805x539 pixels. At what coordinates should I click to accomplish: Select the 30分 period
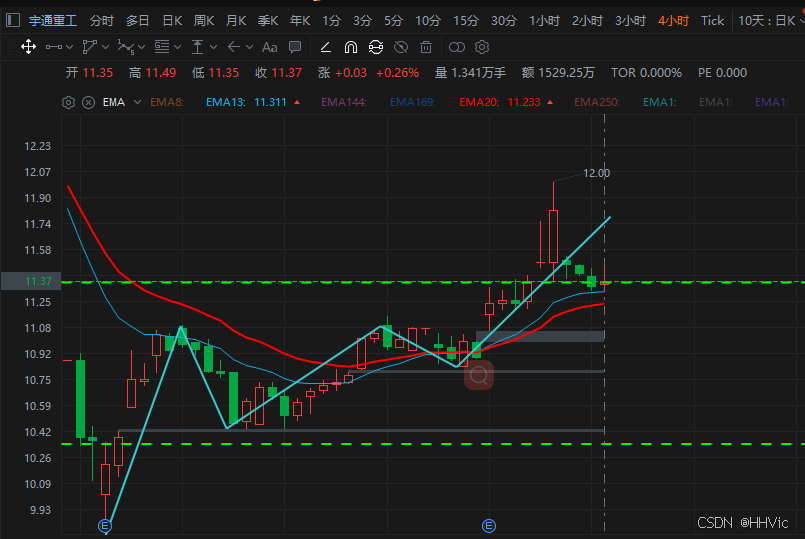[504, 21]
